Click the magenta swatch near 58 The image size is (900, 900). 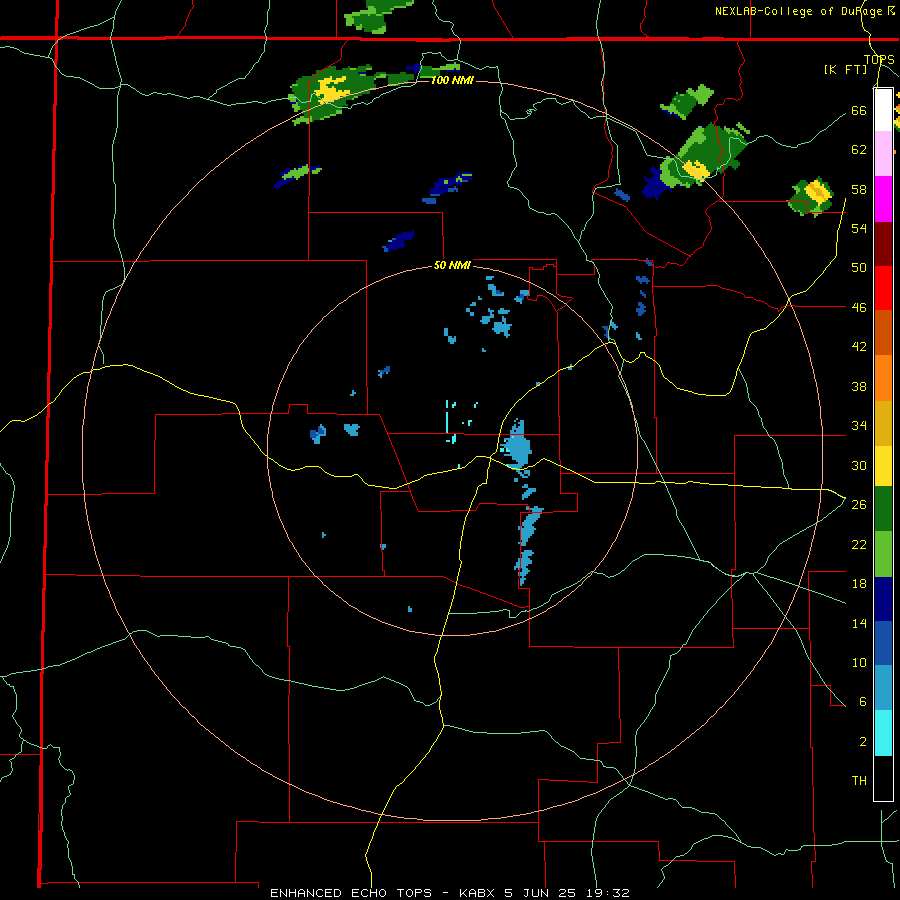pos(883,199)
